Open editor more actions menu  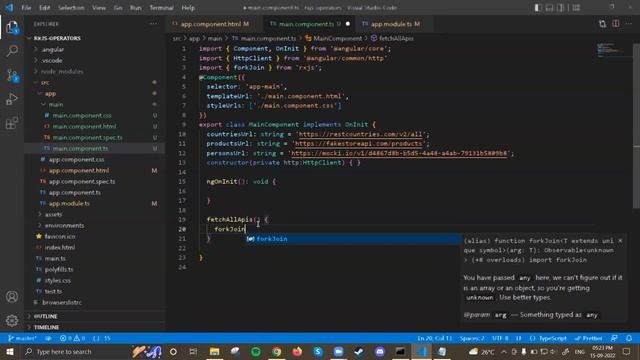coord(629,24)
